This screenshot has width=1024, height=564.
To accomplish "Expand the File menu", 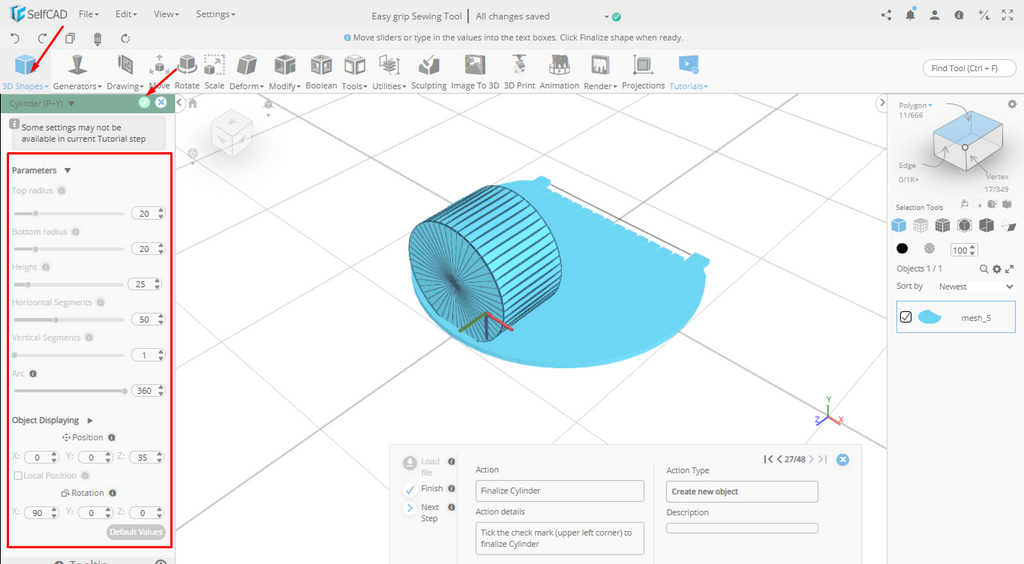I will coord(88,14).
